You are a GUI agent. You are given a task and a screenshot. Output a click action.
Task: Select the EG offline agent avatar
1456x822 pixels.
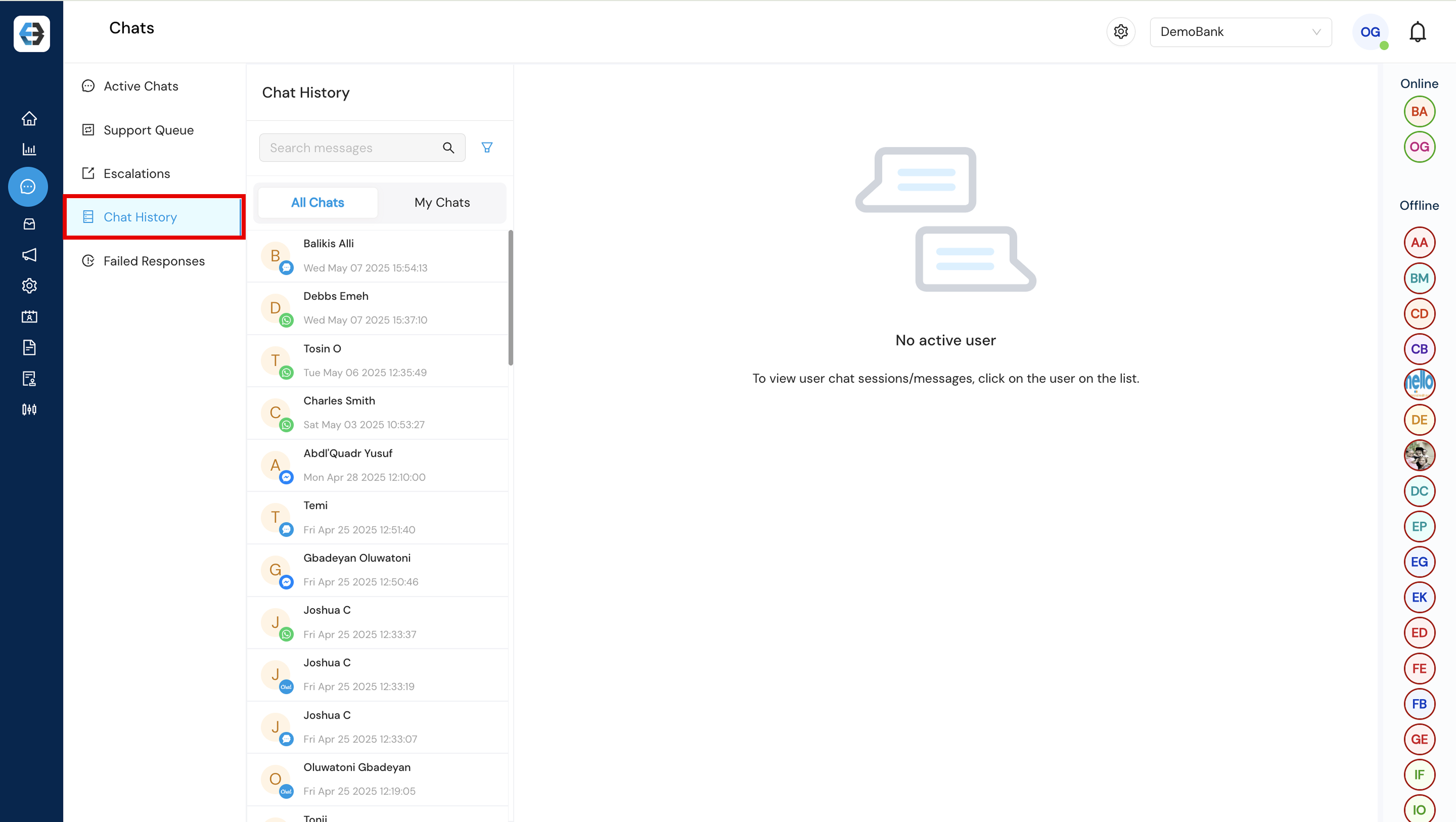pos(1419,562)
